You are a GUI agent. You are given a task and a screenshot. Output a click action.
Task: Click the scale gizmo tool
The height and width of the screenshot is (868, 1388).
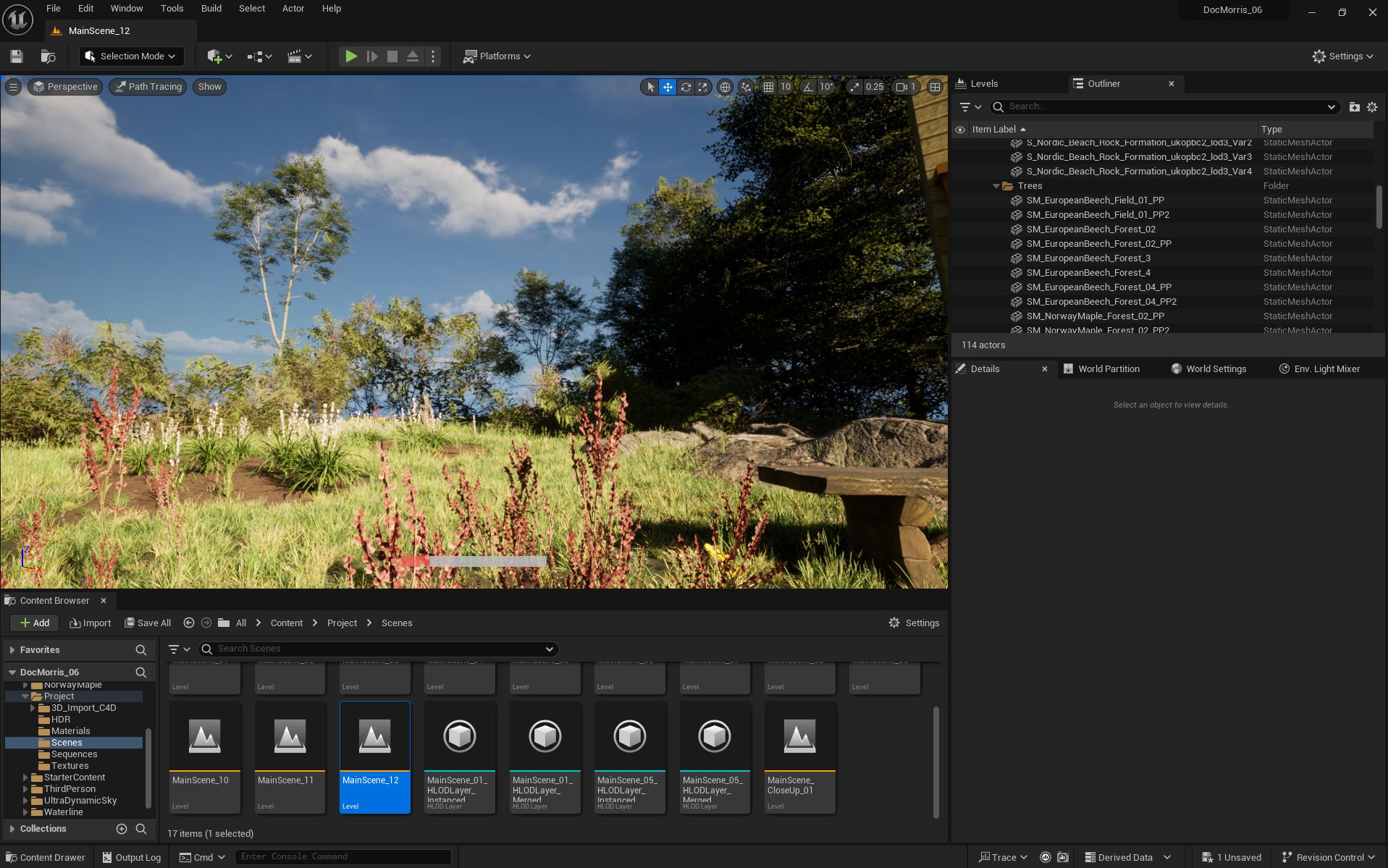pos(702,87)
